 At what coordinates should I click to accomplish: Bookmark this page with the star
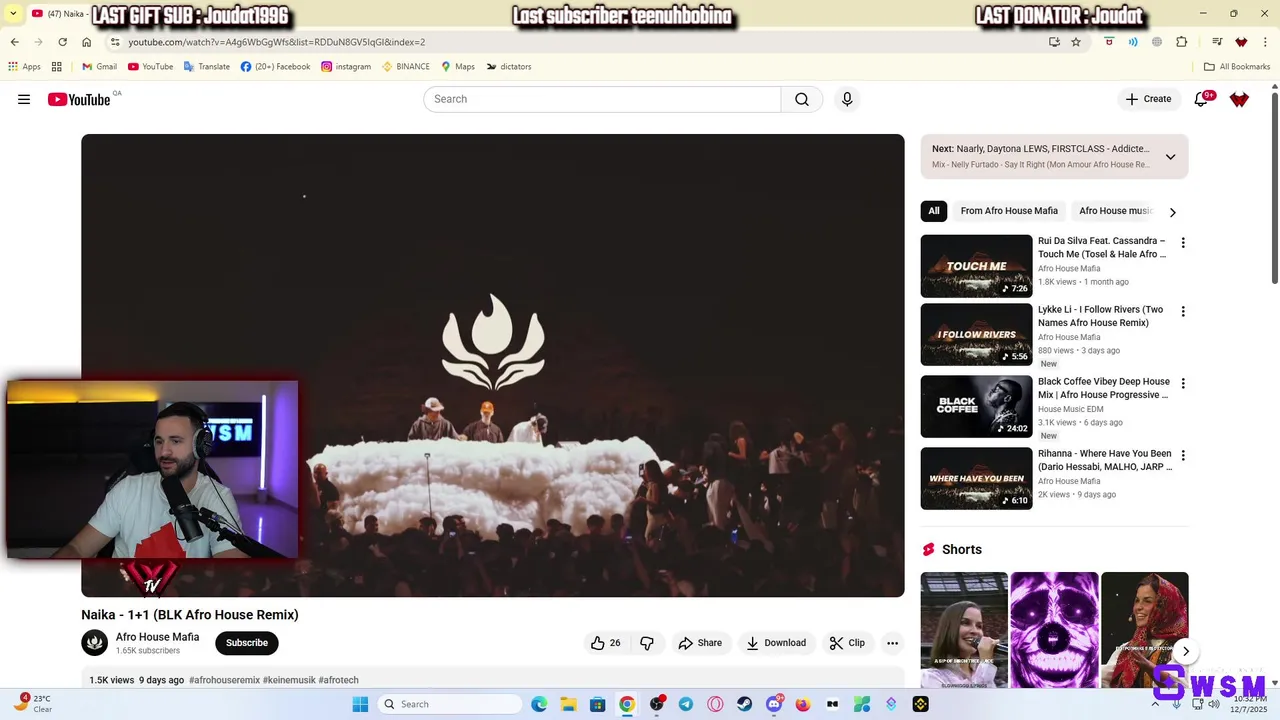coord(1076,42)
